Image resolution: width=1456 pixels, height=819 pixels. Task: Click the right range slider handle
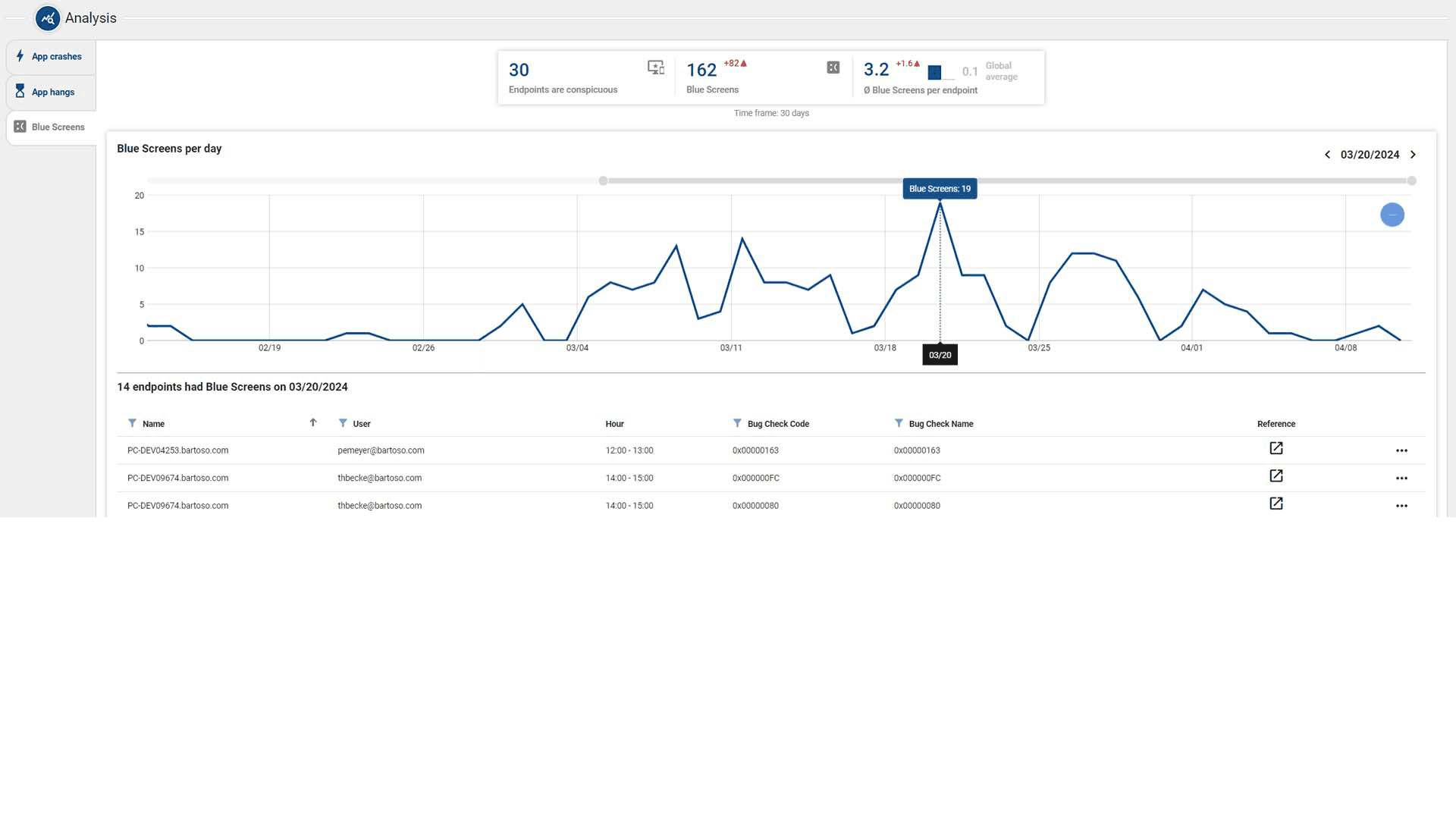point(1411,180)
